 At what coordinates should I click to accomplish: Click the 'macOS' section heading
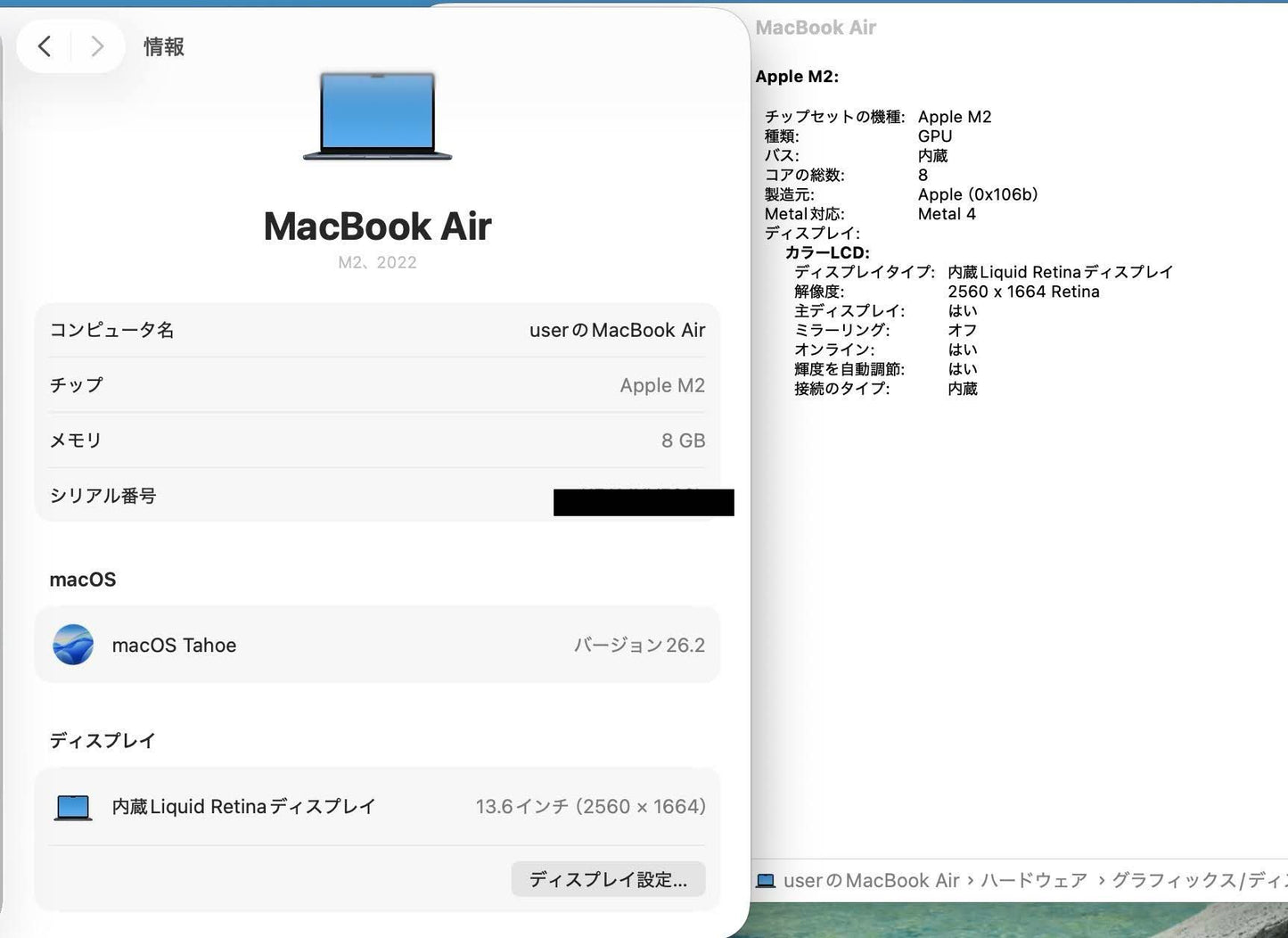(x=83, y=580)
